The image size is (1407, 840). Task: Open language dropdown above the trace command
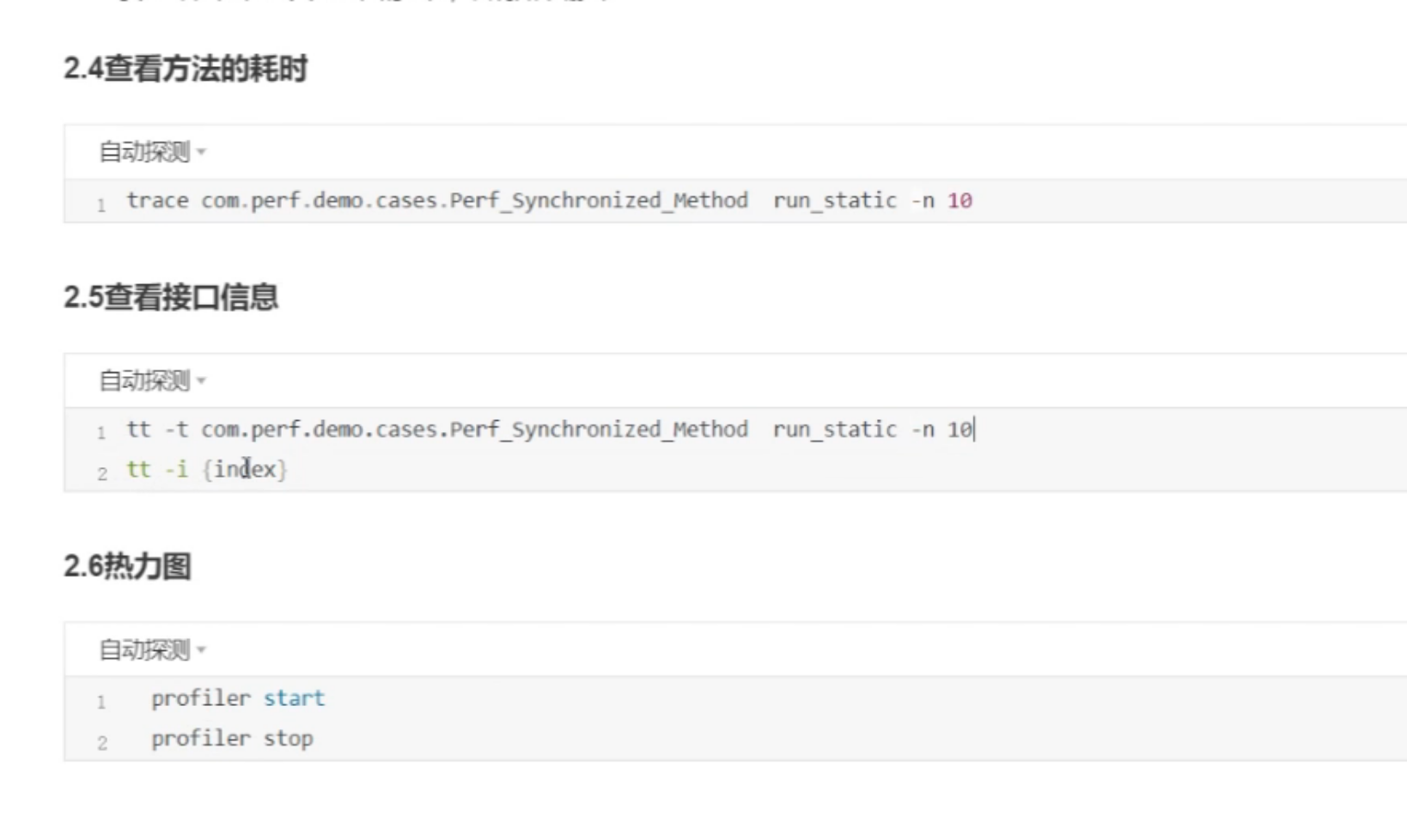[x=152, y=152]
